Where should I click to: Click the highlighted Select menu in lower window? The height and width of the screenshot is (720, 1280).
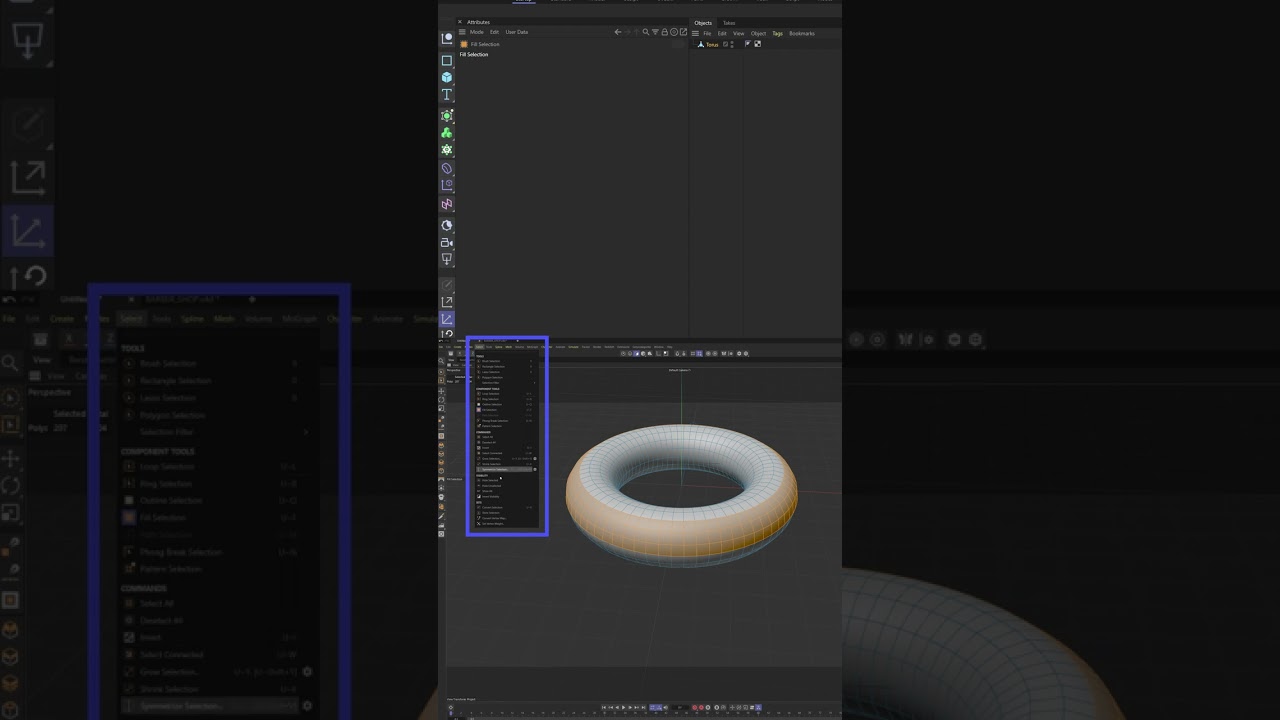(479, 347)
